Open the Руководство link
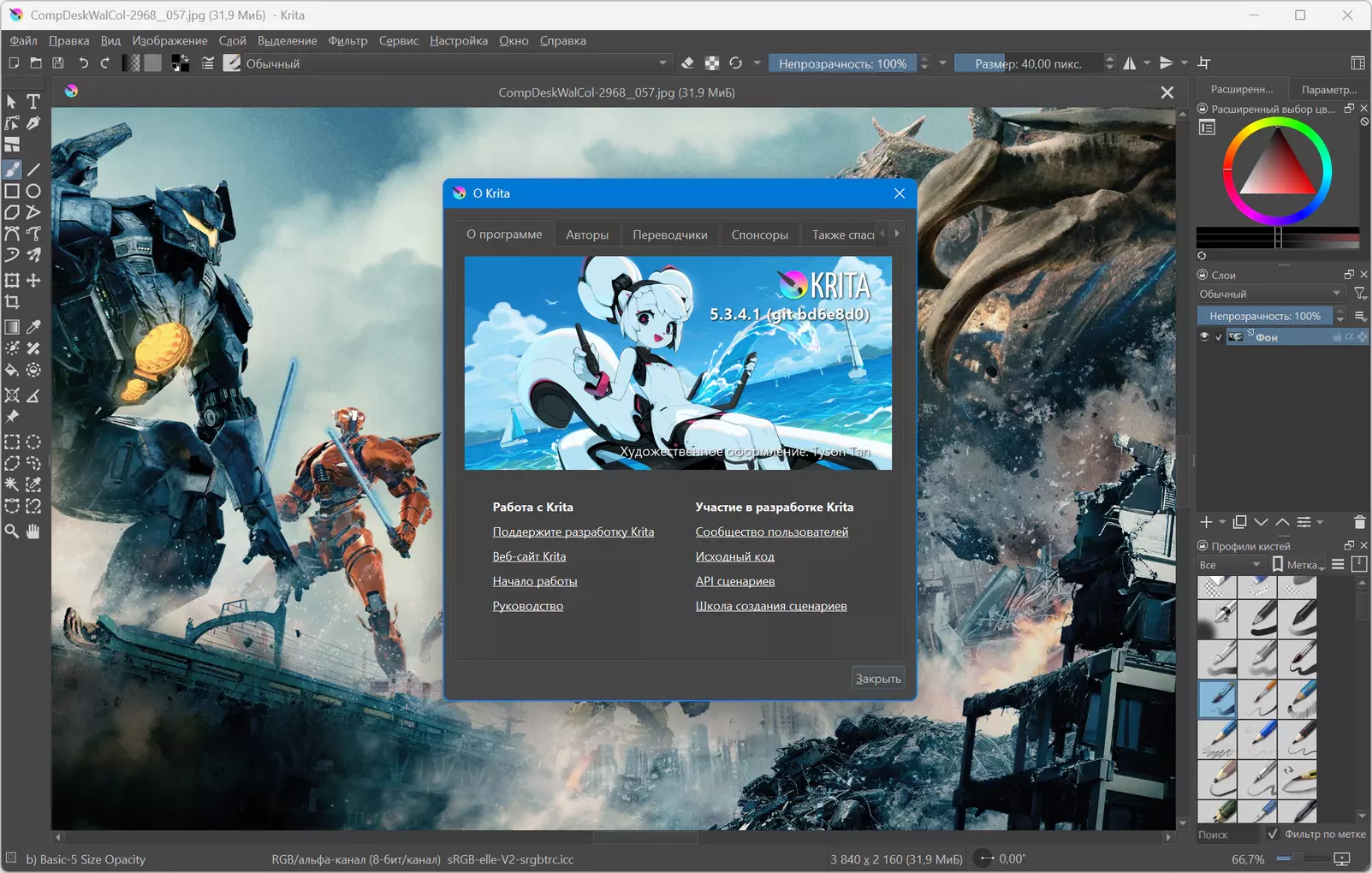 pyautogui.click(x=528, y=606)
